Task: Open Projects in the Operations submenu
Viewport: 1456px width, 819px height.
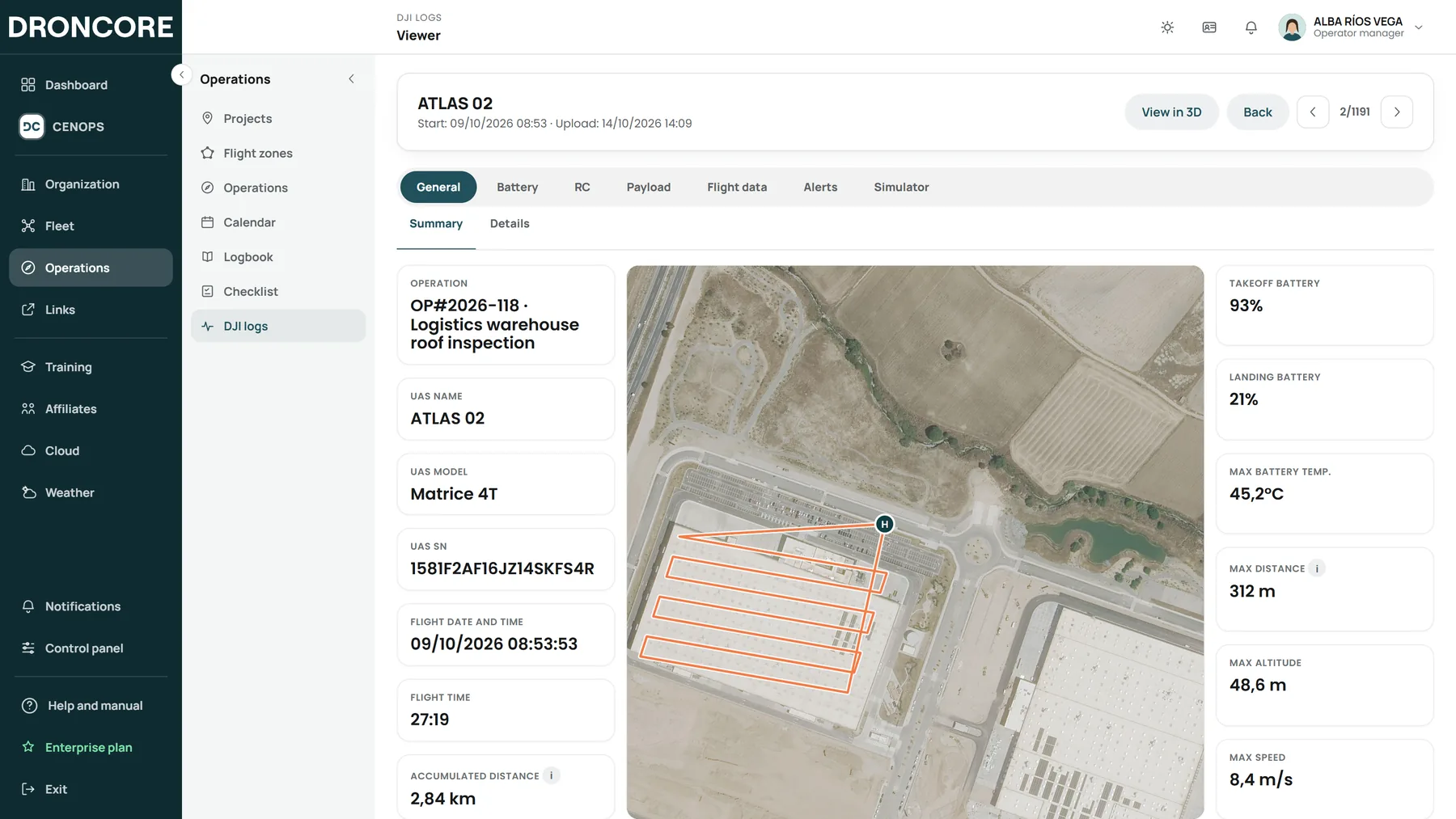Action: [x=278, y=119]
